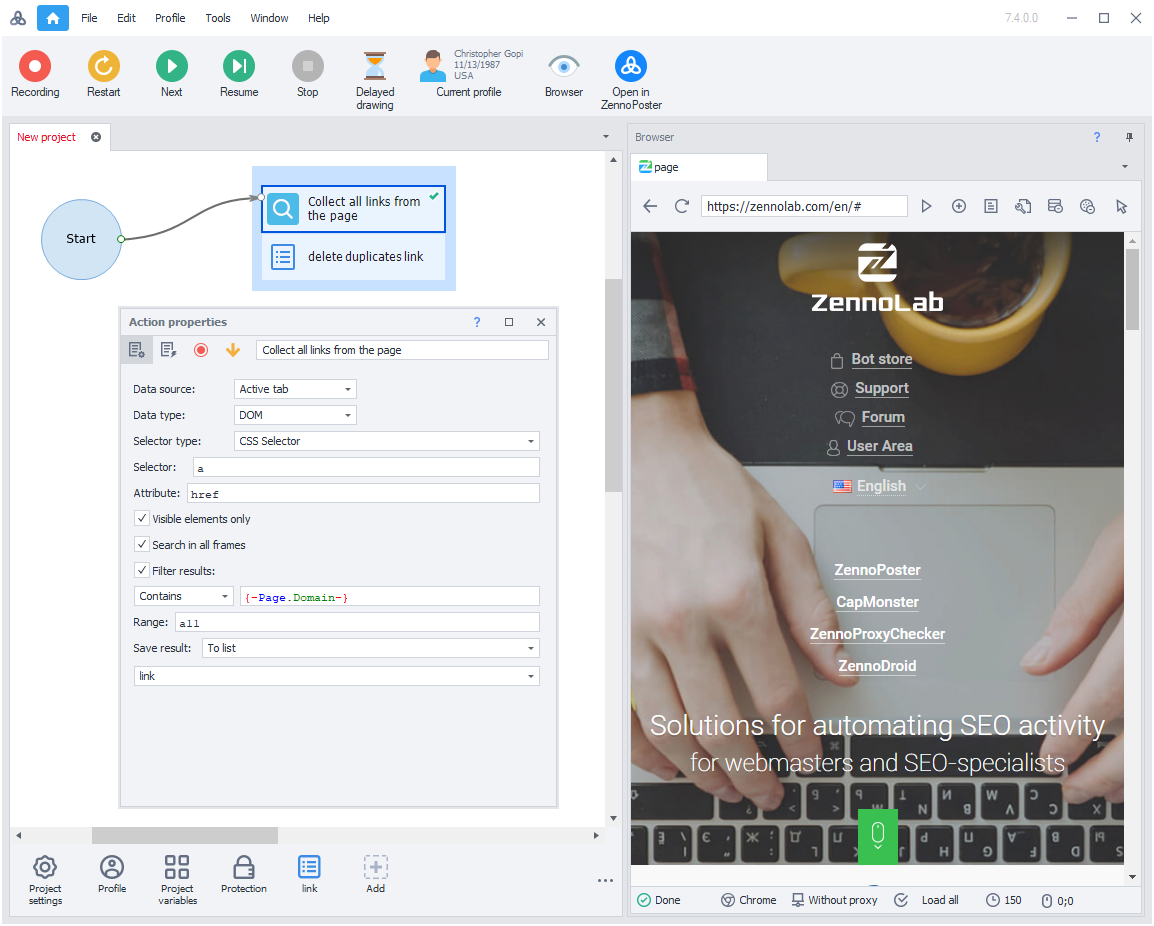The height and width of the screenshot is (926, 1154).
Task: Toggle the Browser eye icon
Action: pyautogui.click(x=564, y=67)
